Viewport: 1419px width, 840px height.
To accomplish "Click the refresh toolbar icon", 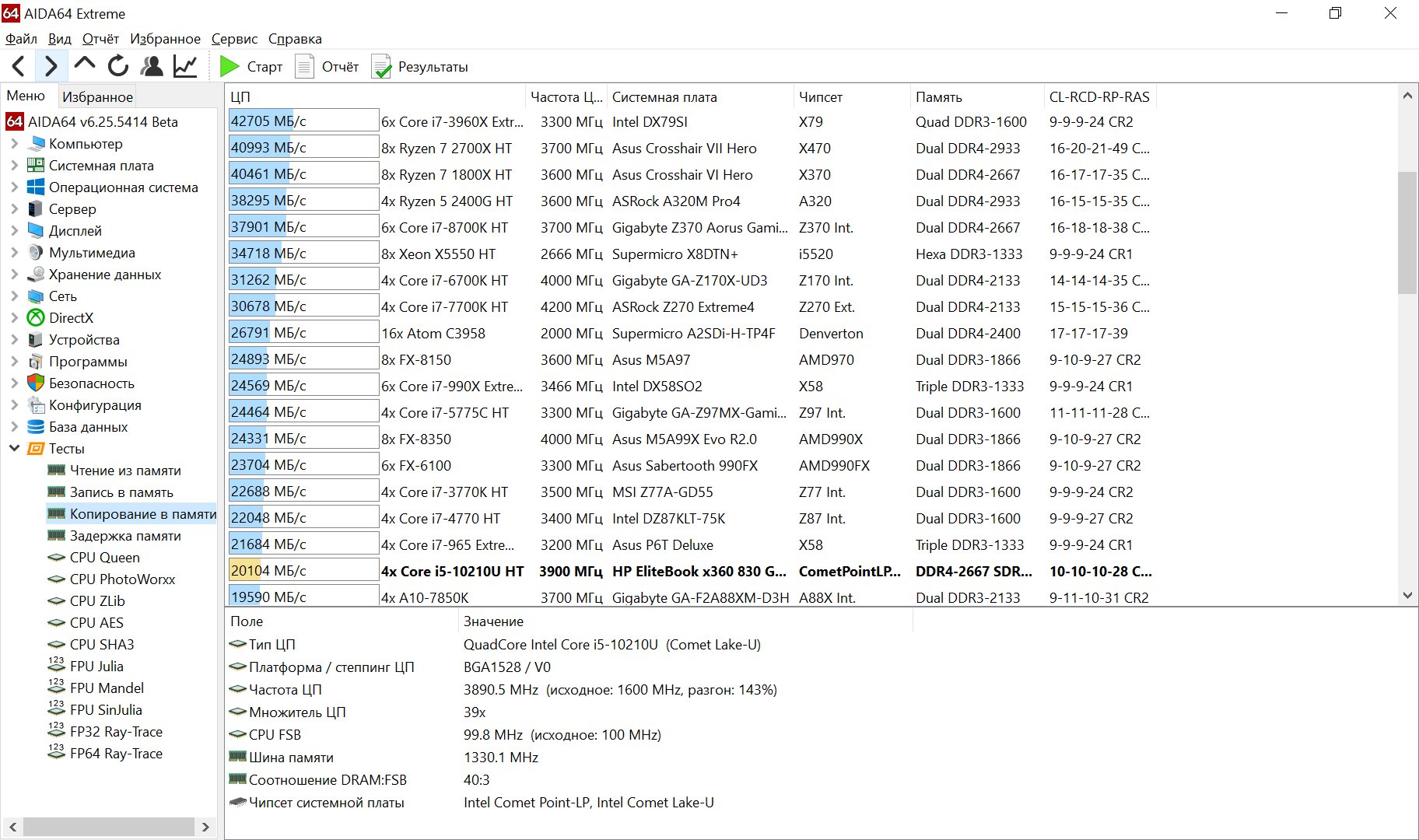I will click(118, 66).
